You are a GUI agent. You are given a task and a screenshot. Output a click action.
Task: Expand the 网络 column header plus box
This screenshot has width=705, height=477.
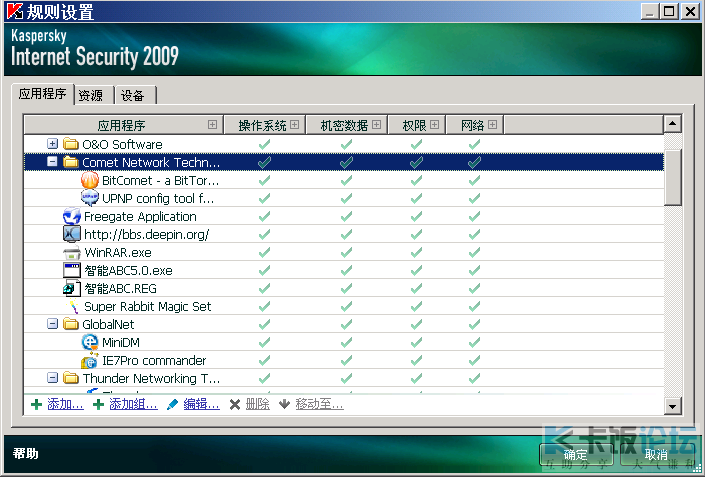point(492,125)
